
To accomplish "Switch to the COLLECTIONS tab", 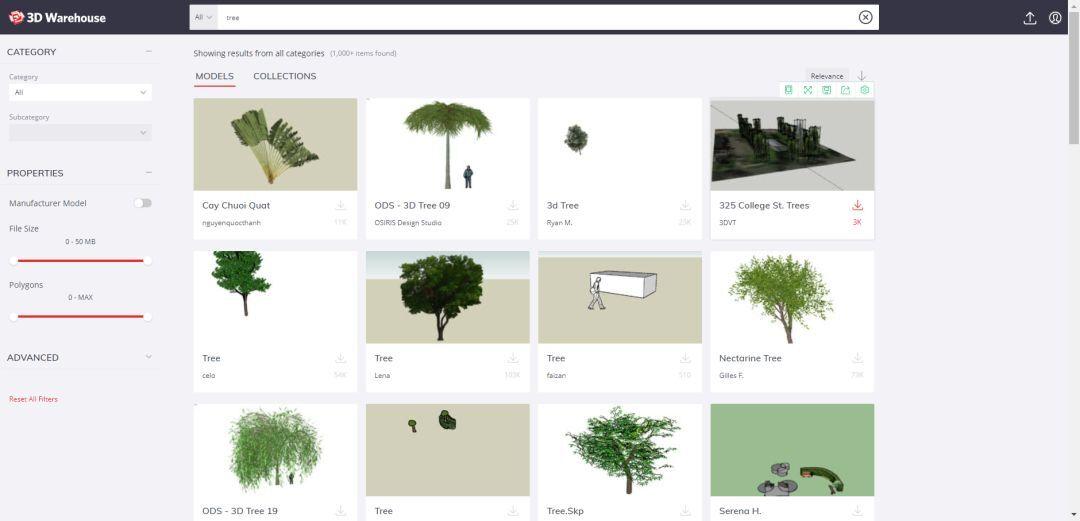I will tap(284, 76).
